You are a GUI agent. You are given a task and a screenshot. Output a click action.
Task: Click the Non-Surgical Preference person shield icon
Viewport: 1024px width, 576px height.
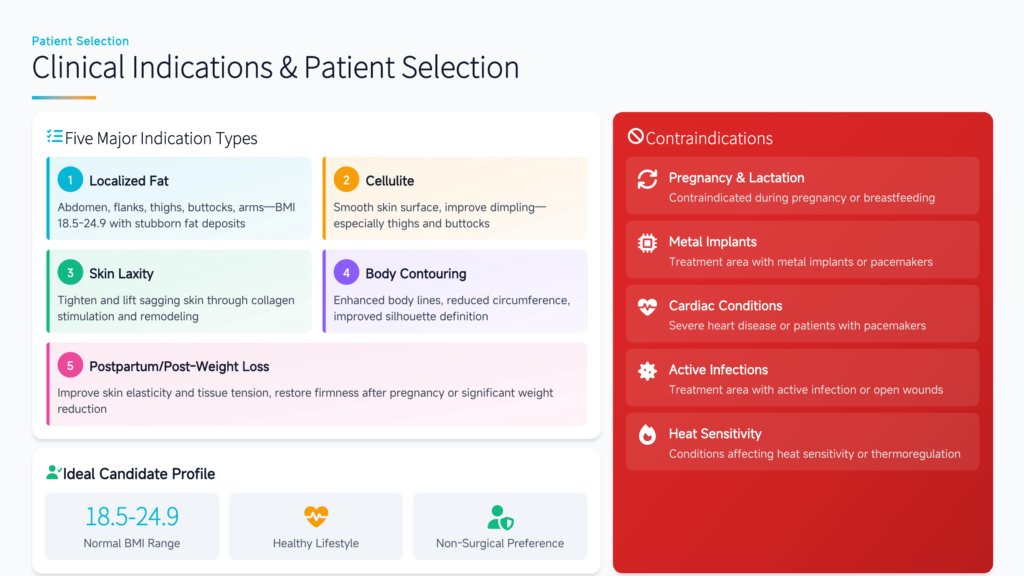pyautogui.click(x=500, y=517)
